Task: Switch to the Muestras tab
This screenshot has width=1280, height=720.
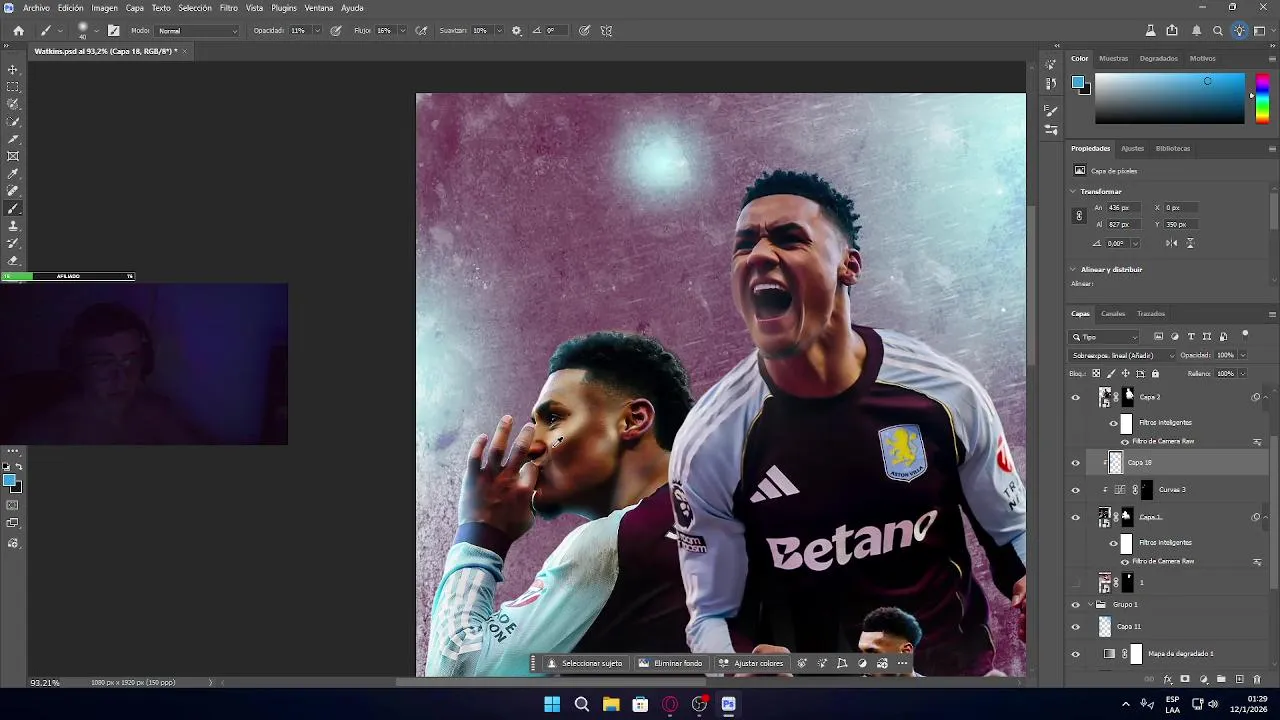Action: pos(1113,58)
